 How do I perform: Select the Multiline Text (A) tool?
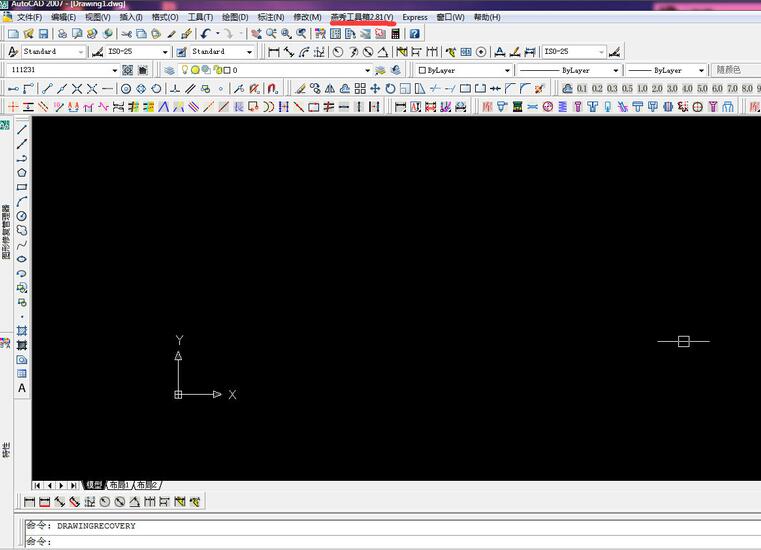22,388
